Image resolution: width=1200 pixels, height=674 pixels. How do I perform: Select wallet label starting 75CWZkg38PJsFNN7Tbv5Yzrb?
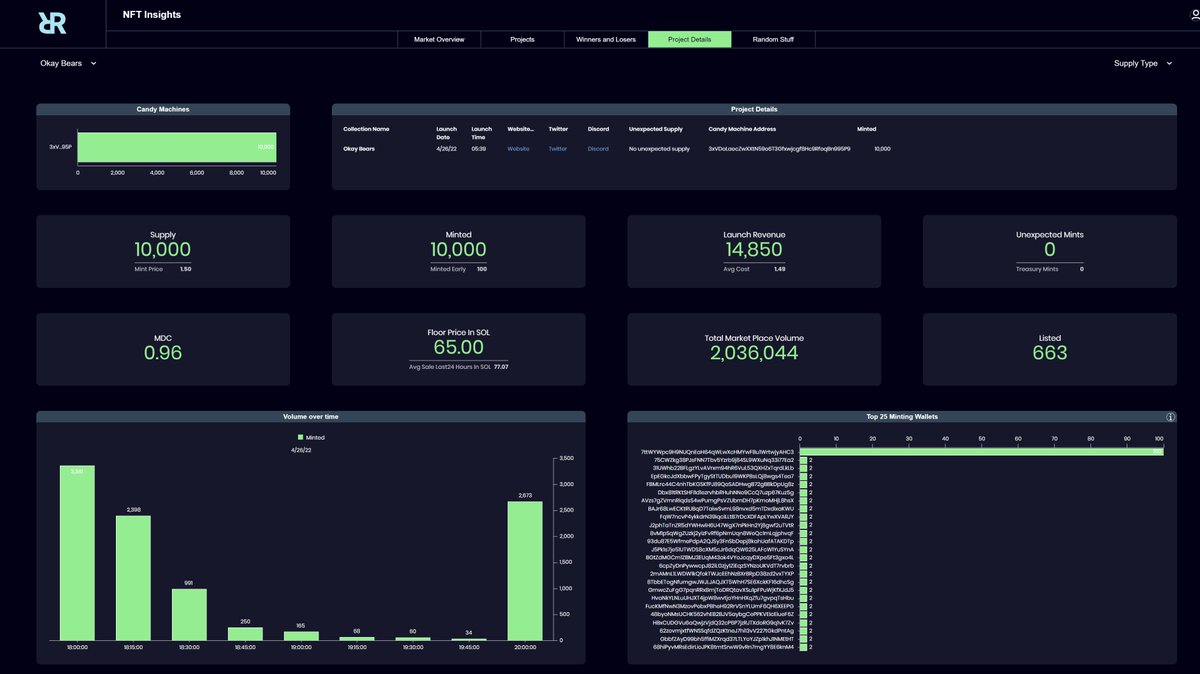(724, 460)
